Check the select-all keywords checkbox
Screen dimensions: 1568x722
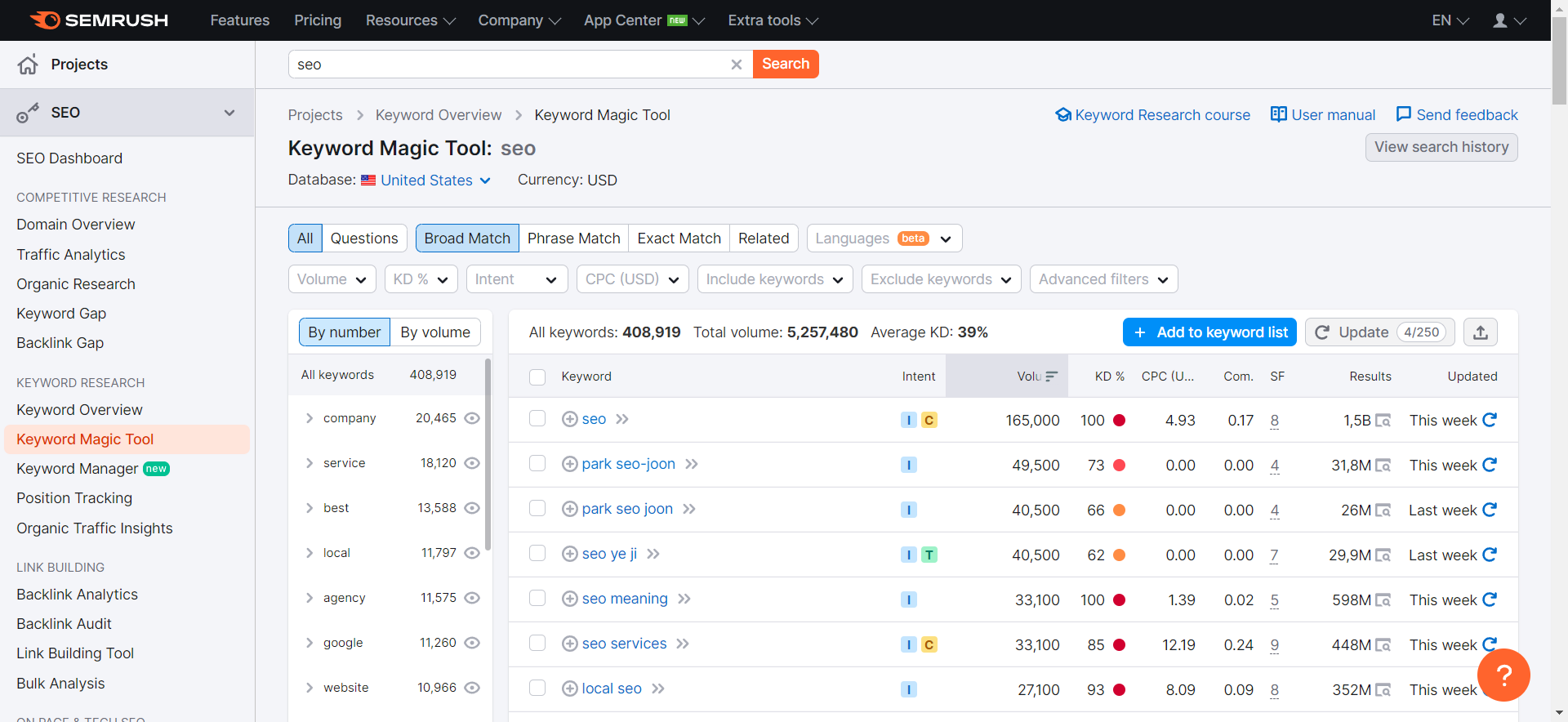537,377
